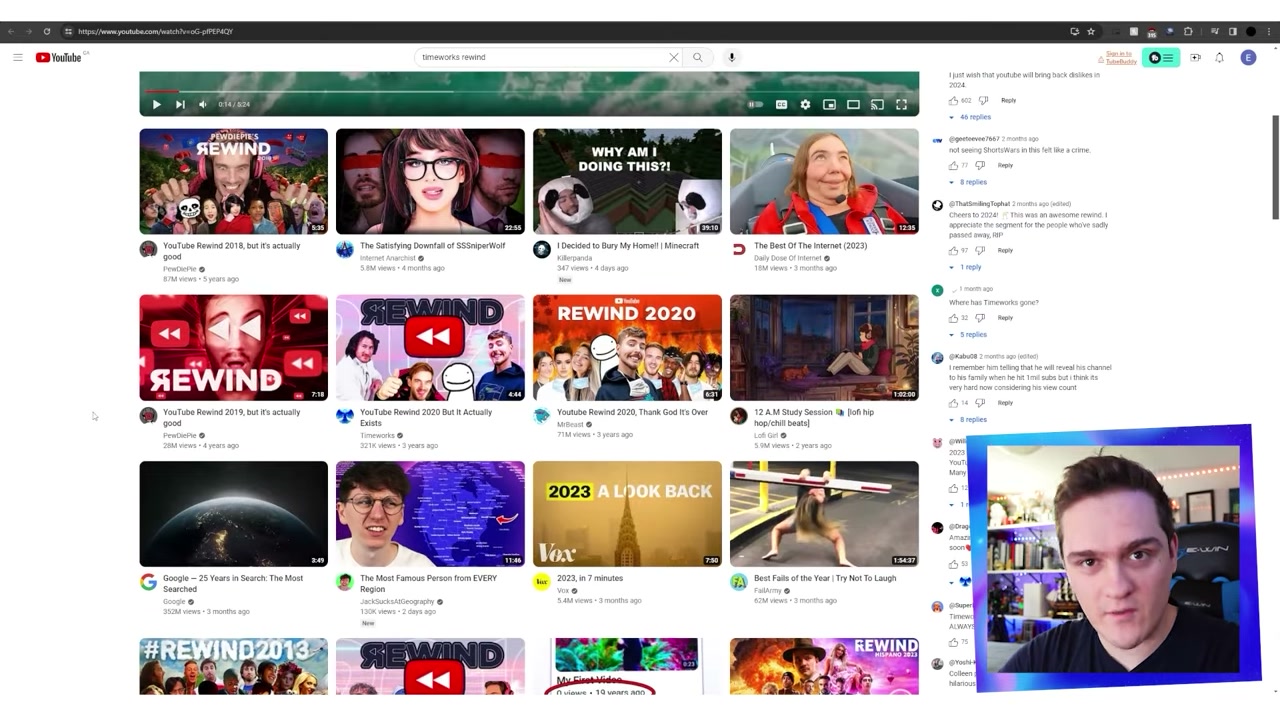Screen dimensions: 1280x720
Task: Toggle the autoplay switch in the player
Action: point(756,104)
